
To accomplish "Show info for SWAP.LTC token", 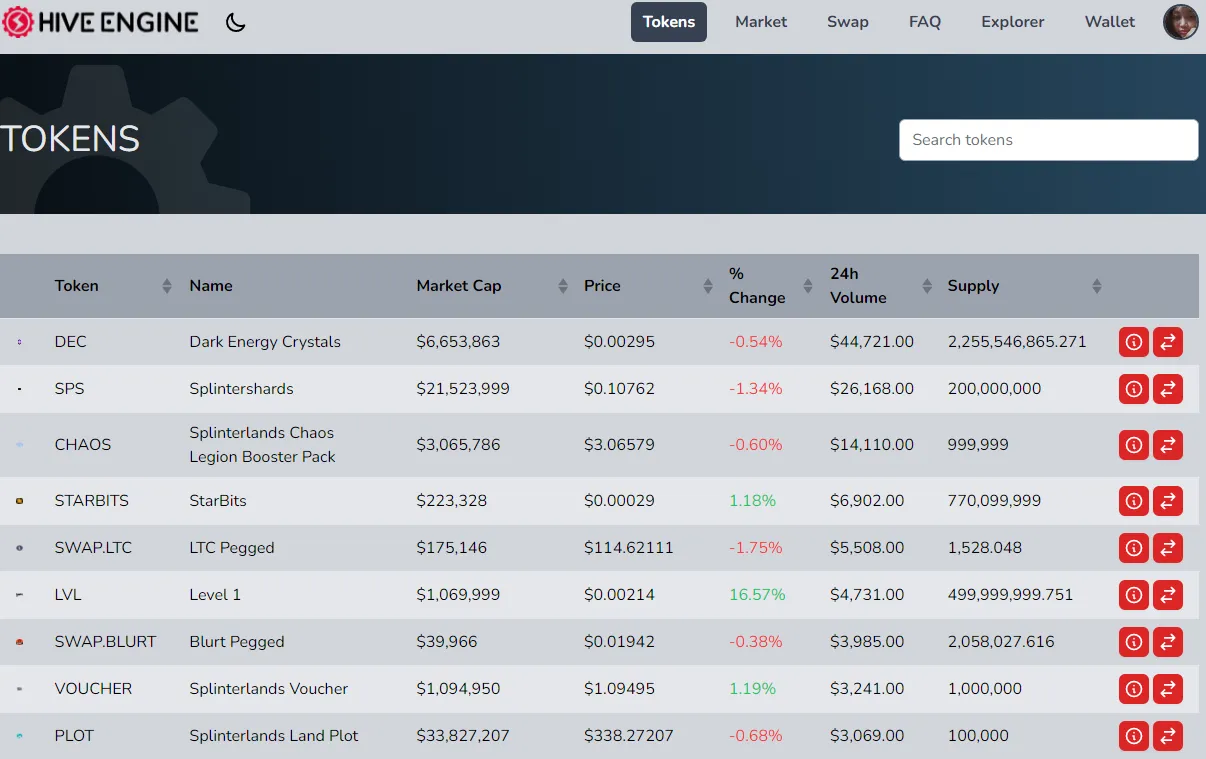I will [1134, 548].
